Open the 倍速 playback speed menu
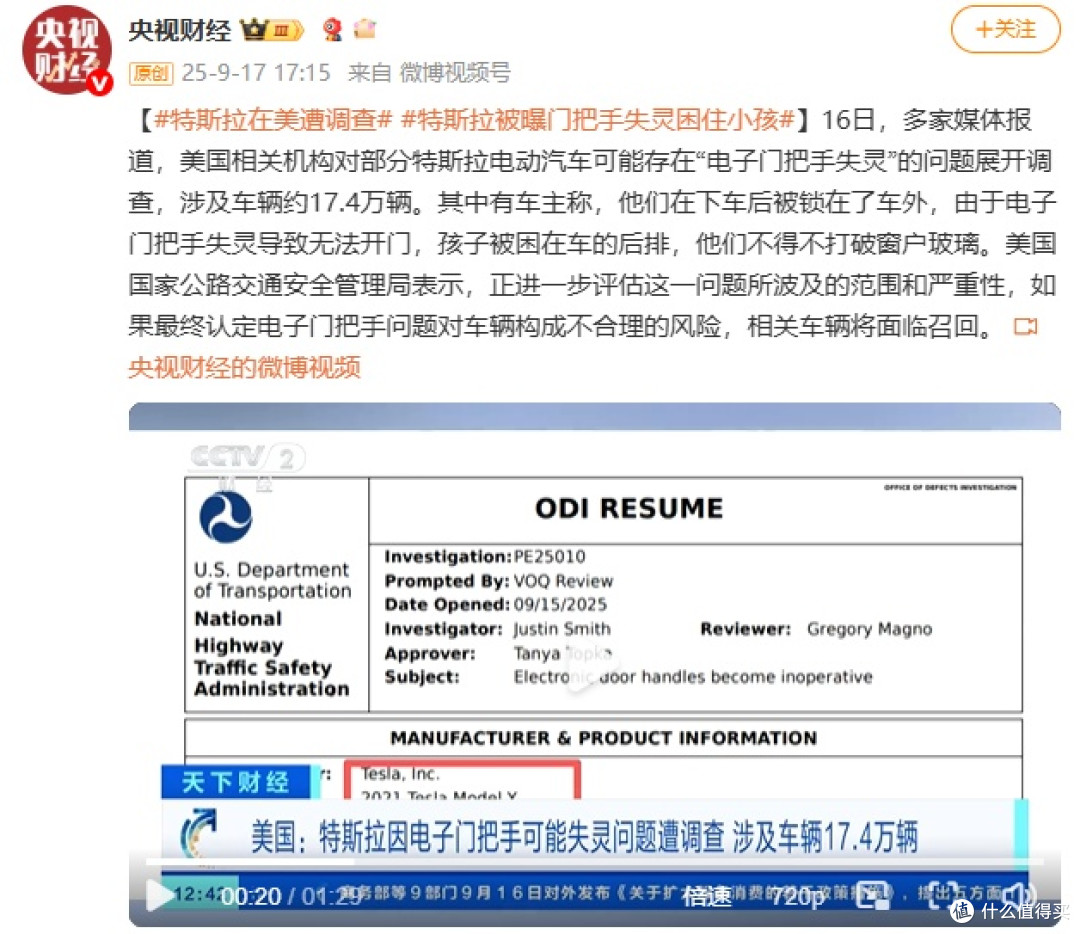Viewport: 1080px width, 934px height. [x=707, y=896]
